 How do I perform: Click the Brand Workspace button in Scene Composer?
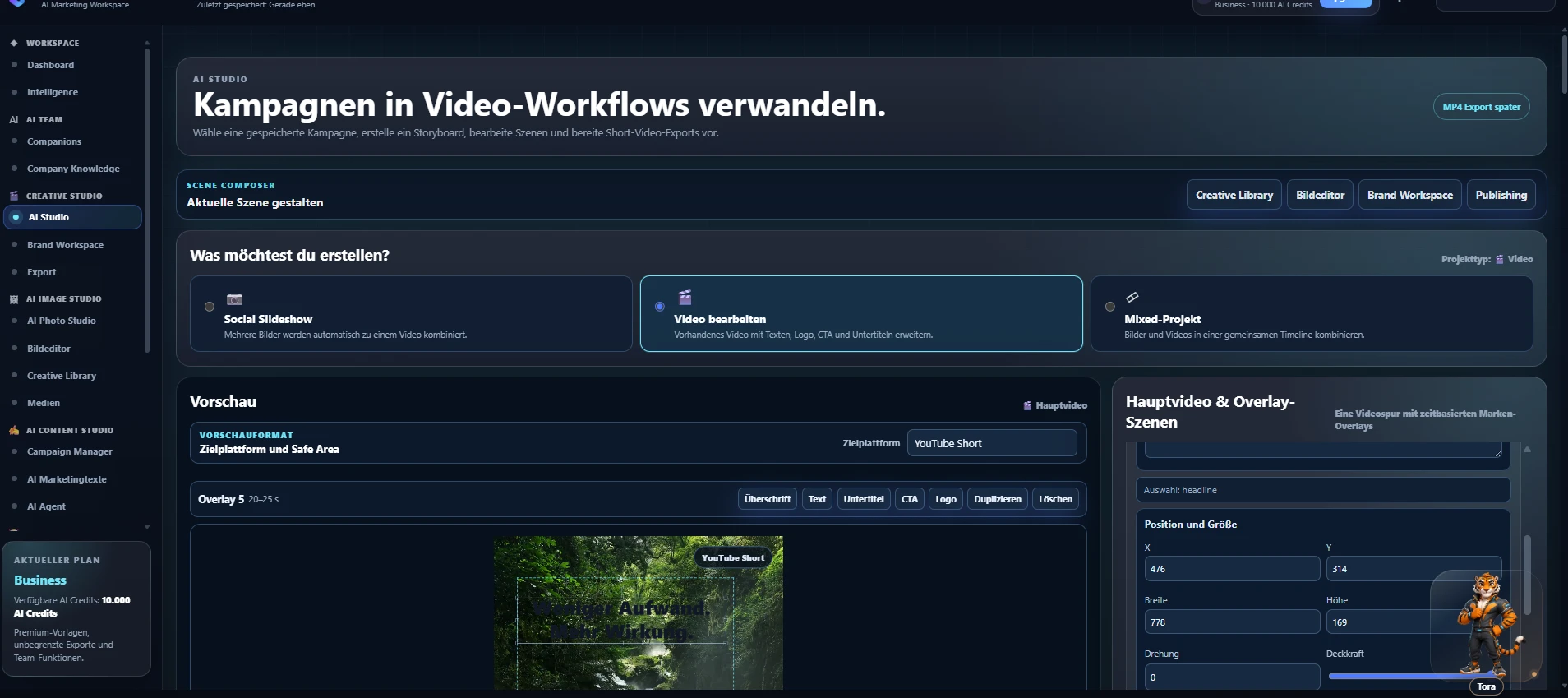click(x=1409, y=195)
